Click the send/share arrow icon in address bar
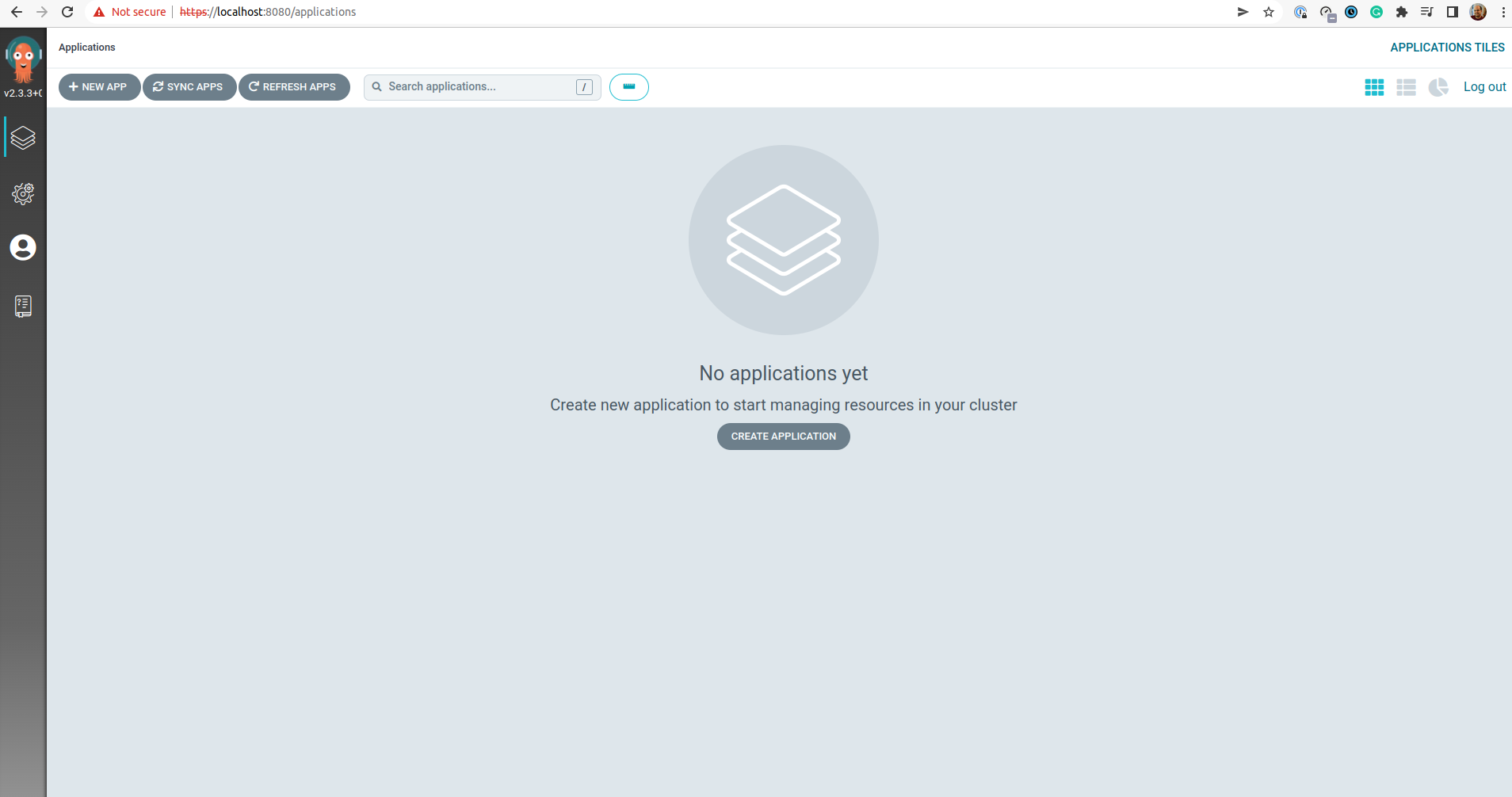The image size is (1512, 797). coord(1243,12)
